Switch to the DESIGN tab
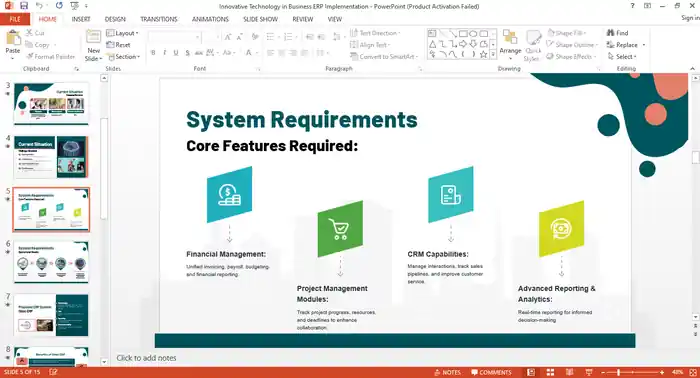The width and height of the screenshot is (700, 378). coord(115,19)
